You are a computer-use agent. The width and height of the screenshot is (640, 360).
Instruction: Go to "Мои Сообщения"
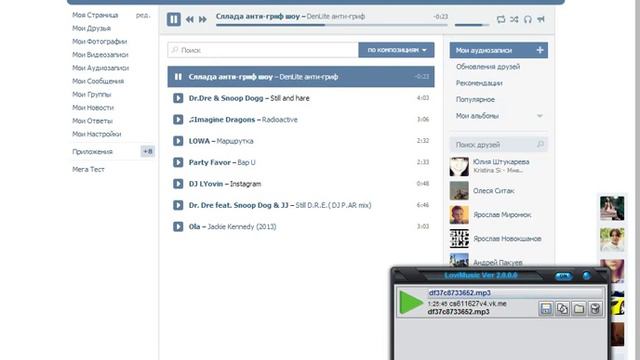click(x=98, y=81)
